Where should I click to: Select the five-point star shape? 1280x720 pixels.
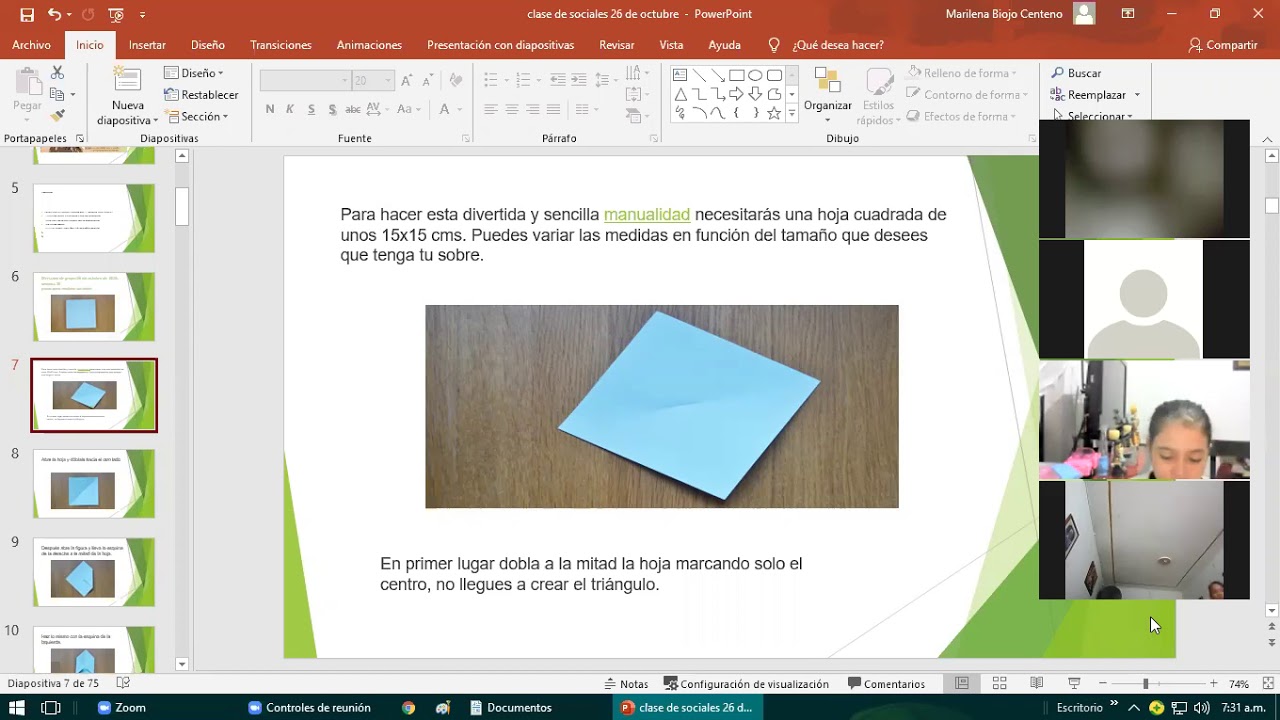(x=773, y=113)
